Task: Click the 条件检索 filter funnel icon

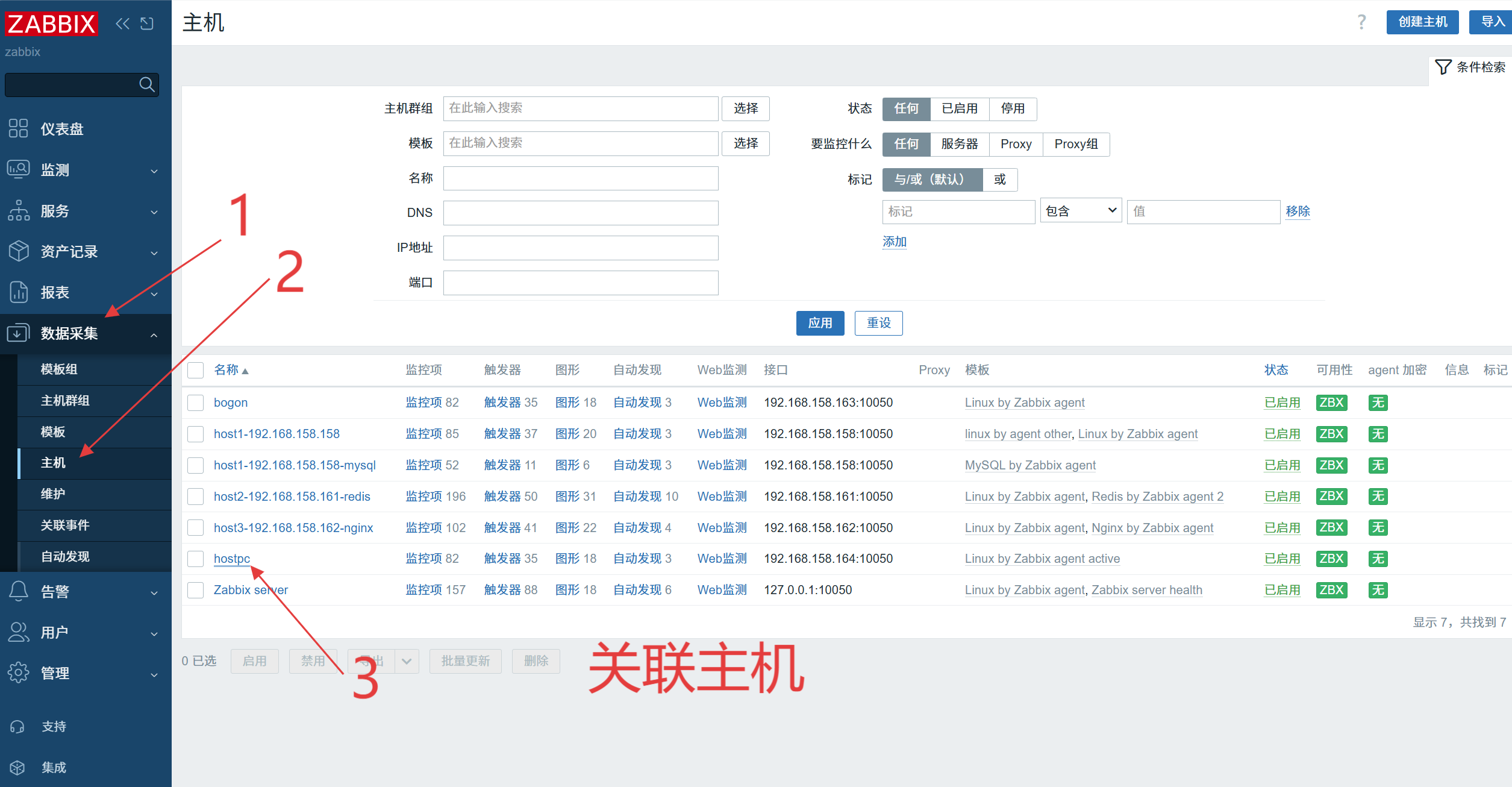Action: point(1443,67)
